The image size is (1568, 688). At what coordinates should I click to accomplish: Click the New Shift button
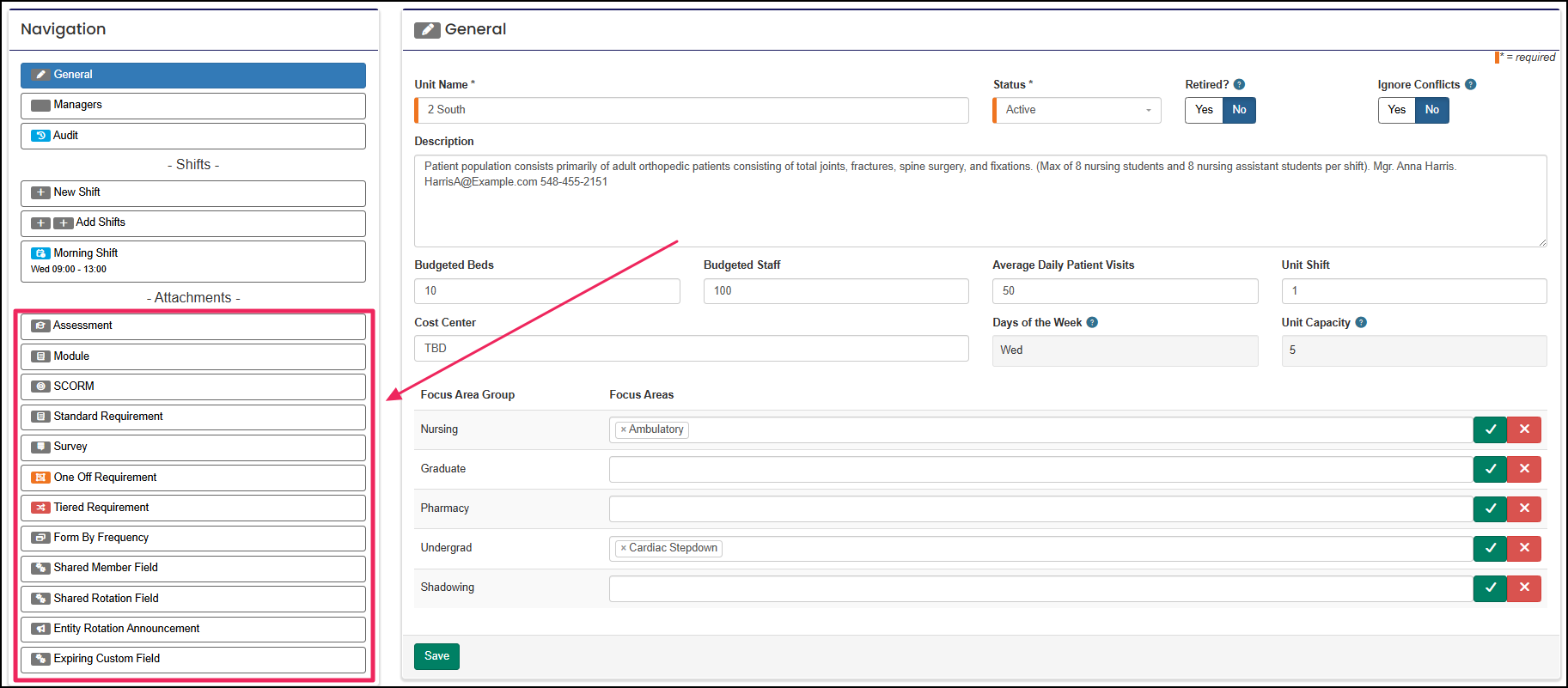tap(193, 192)
